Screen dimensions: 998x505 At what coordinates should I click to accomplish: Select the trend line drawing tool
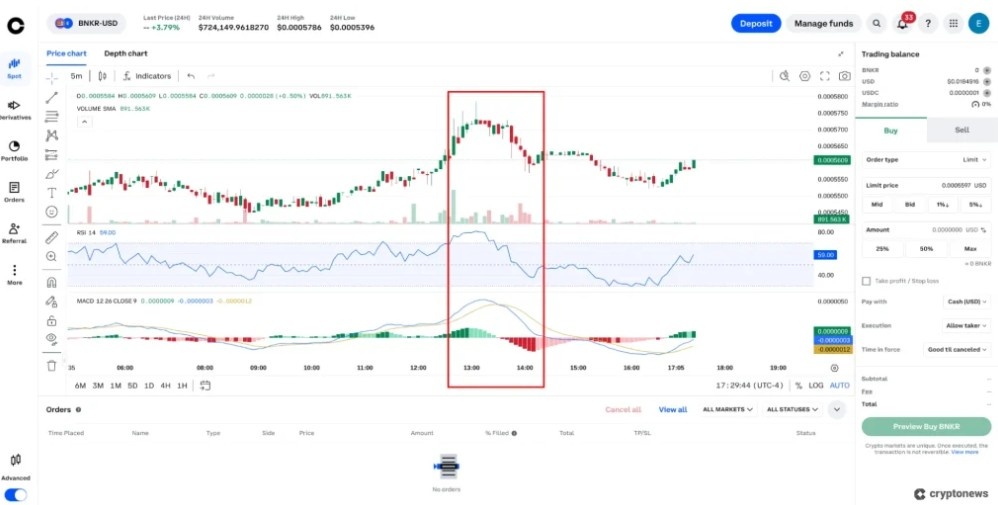click(52, 97)
